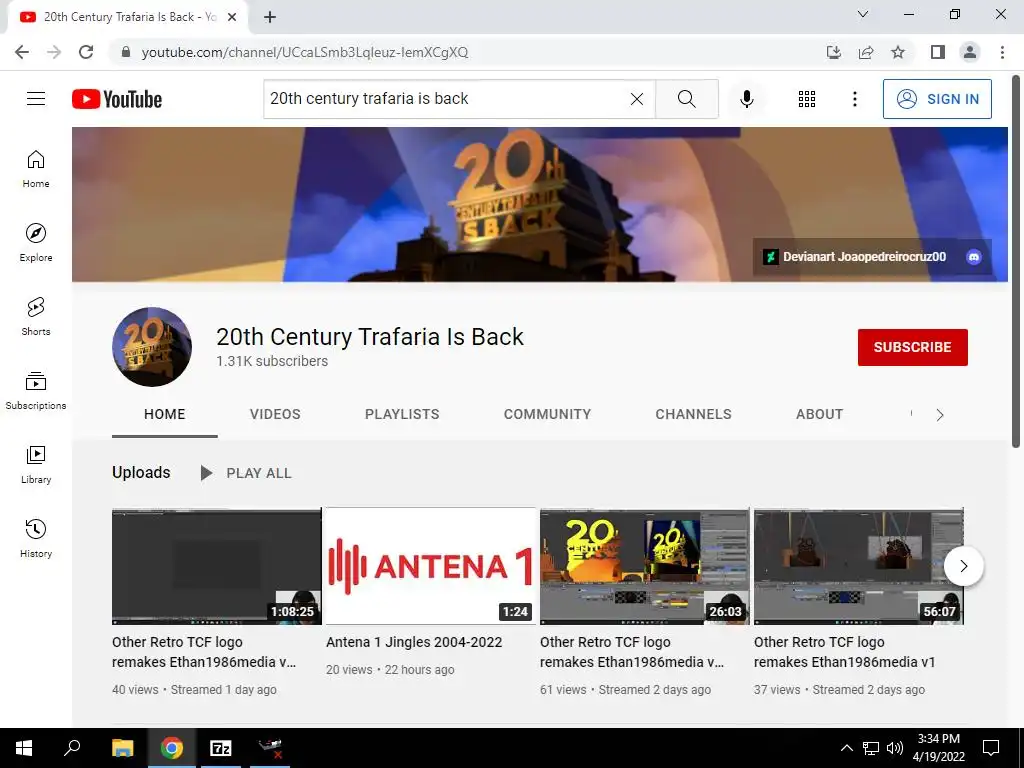This screenshot has width=1024, height=768.
Task: Click the YouTube logo
Action: click(117, 99)
